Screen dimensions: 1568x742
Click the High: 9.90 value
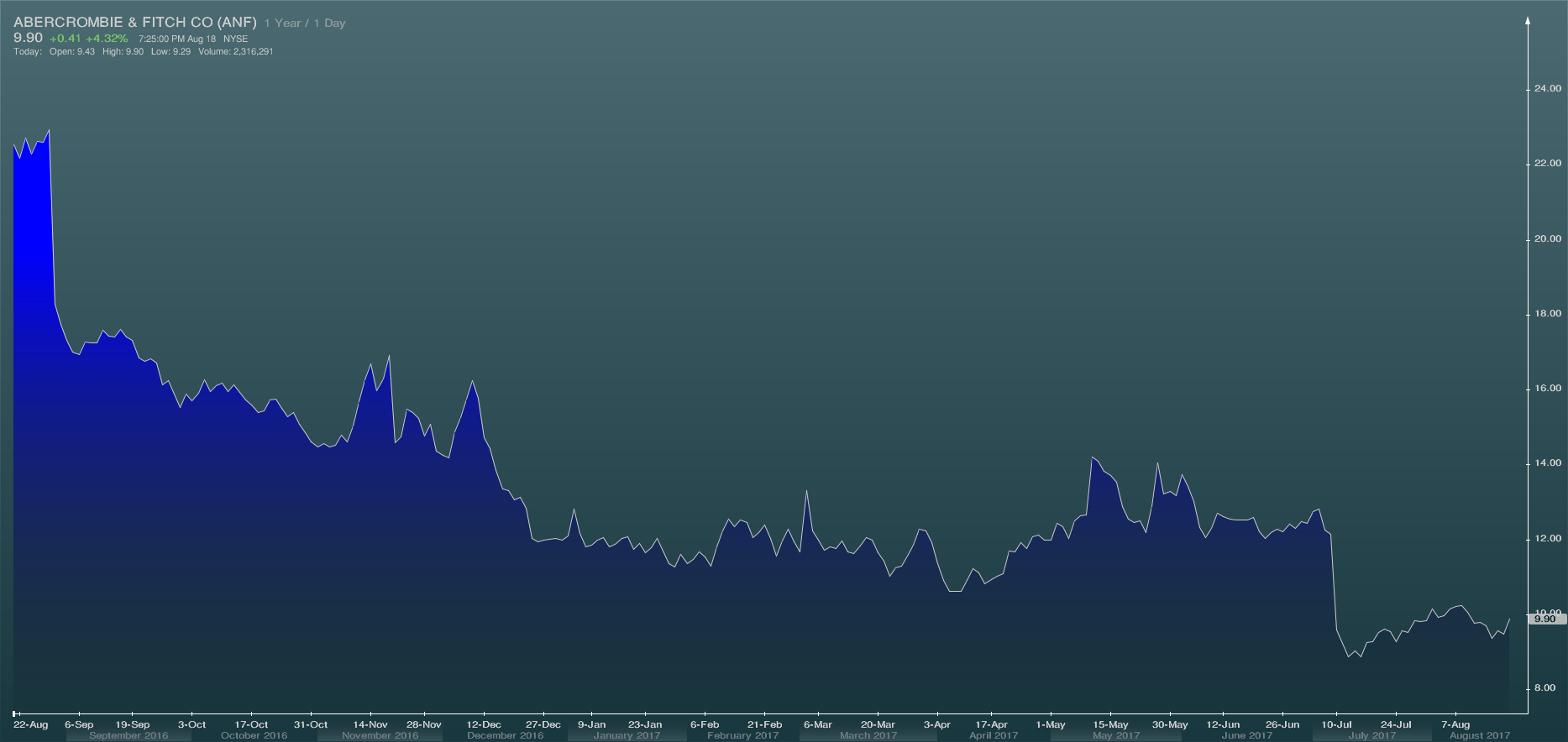coord(123,51)
